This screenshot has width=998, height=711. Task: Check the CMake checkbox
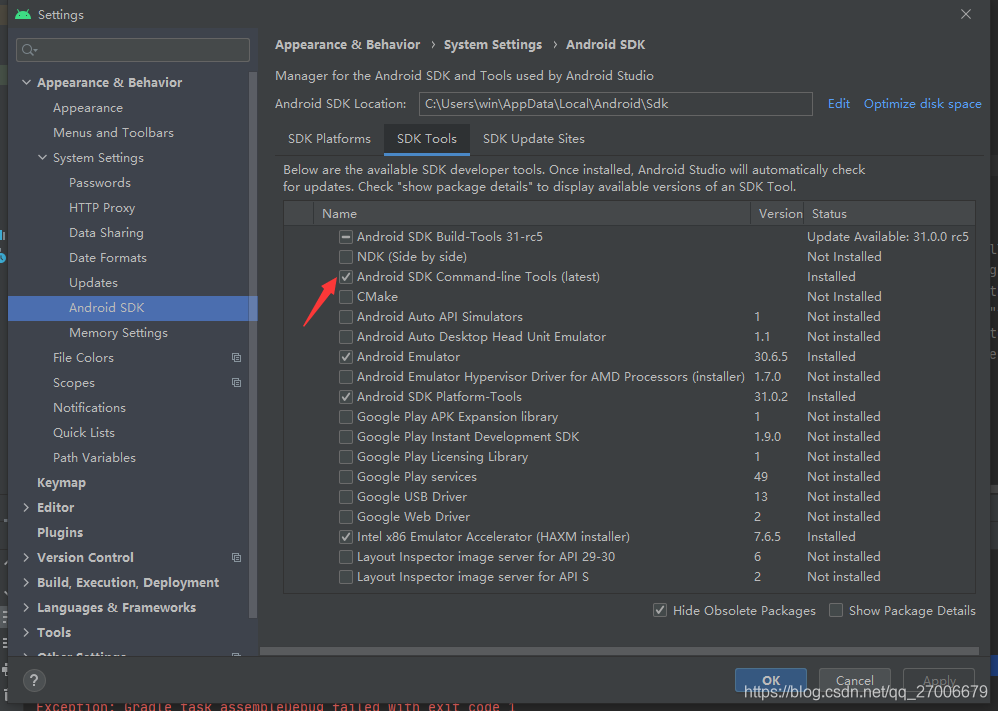(x=346, y=297)
